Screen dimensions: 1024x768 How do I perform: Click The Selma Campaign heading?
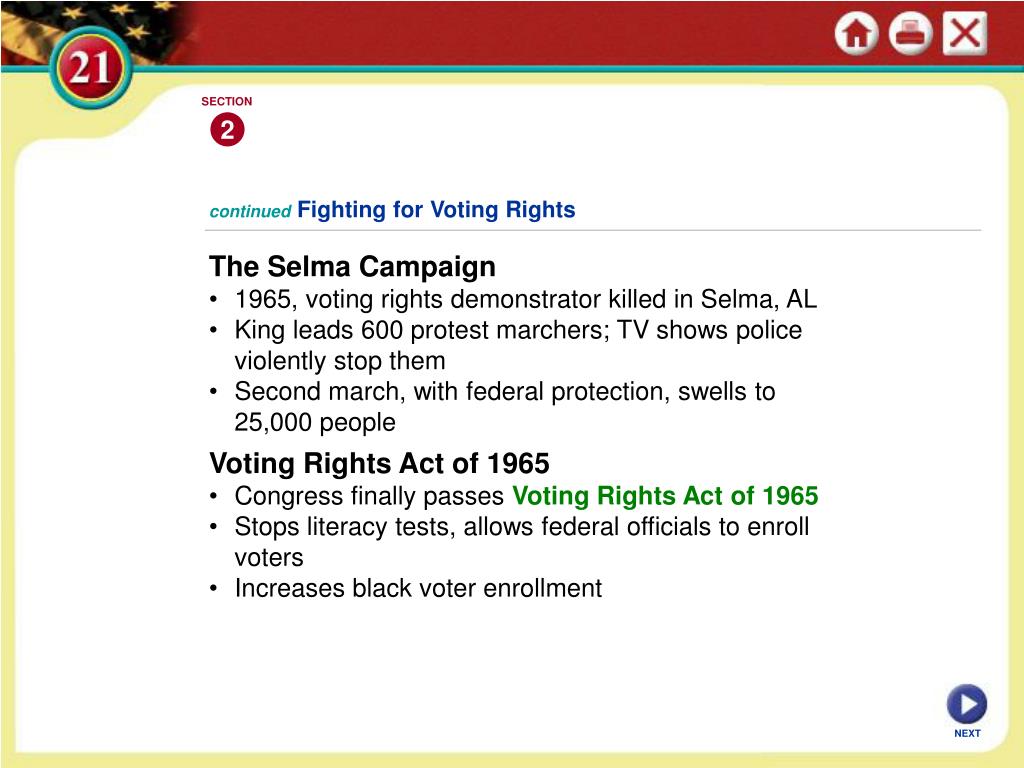pyautogui.click(x=352, y=266)
